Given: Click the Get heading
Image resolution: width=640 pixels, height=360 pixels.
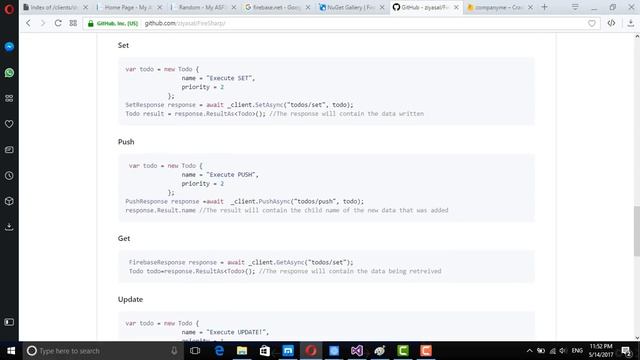Looking at the screenshot, I should click(x=124, y=238).
